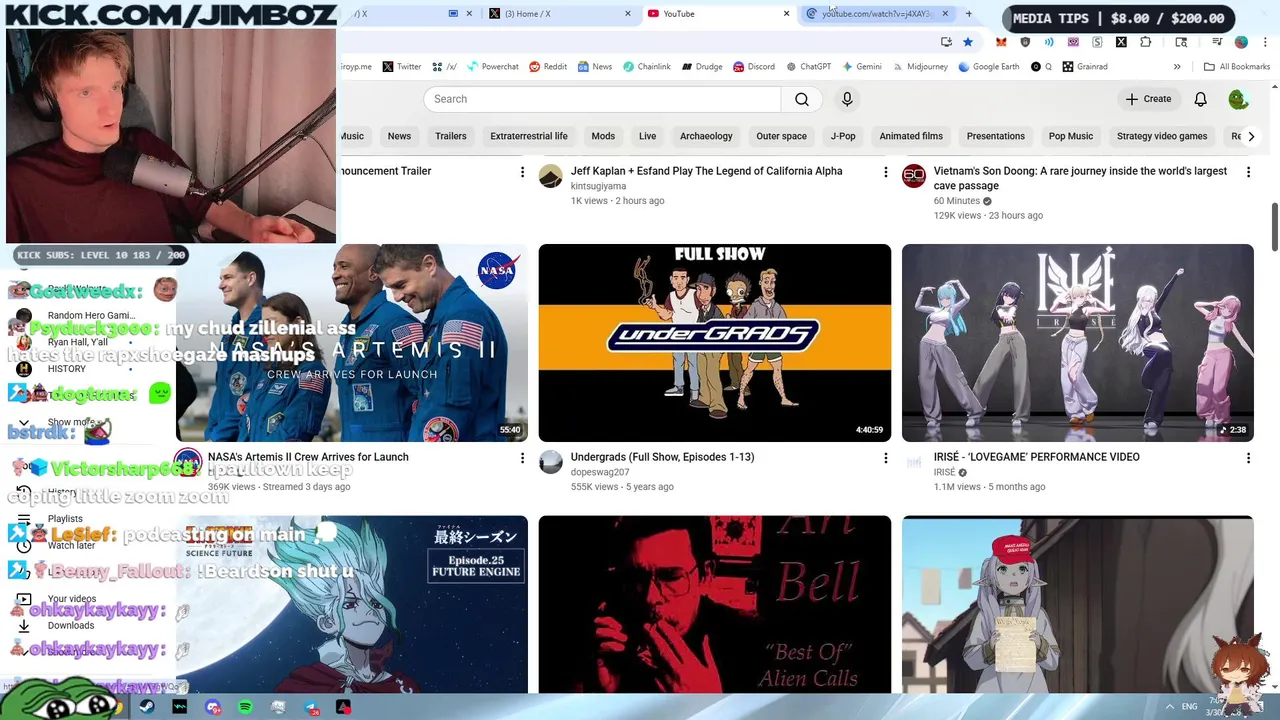Click the Create button

point(1148,99)
